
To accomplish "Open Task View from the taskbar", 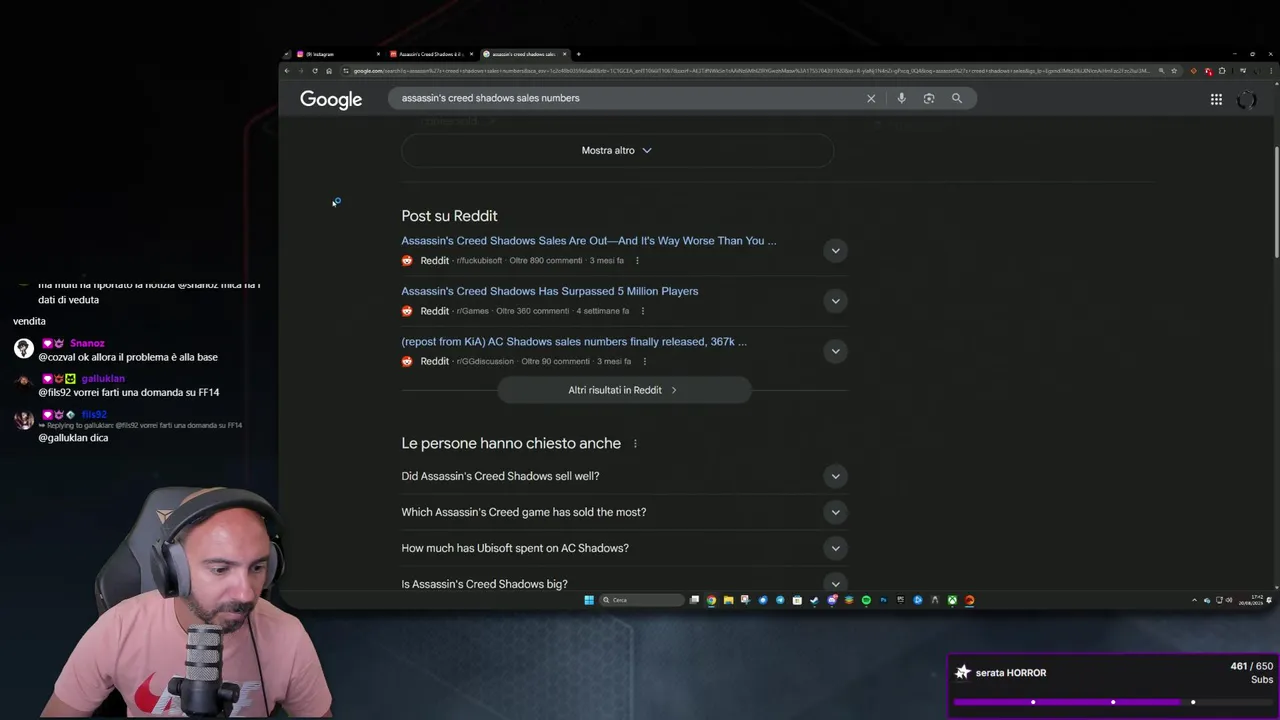I will (694, 600).
